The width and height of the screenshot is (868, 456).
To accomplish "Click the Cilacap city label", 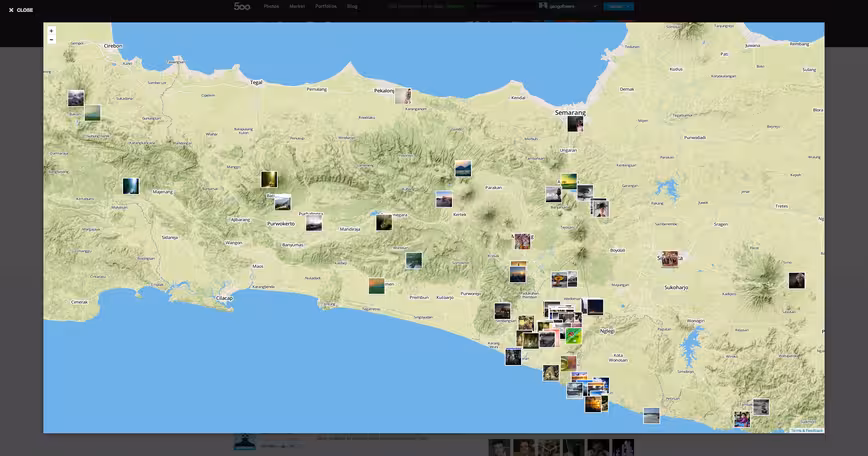I will [224, 298].
